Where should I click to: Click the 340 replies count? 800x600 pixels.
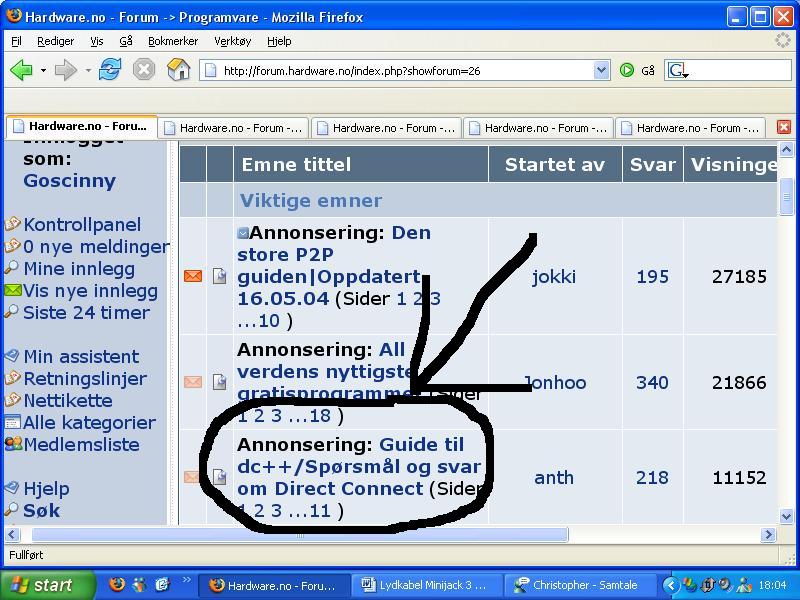652,382
